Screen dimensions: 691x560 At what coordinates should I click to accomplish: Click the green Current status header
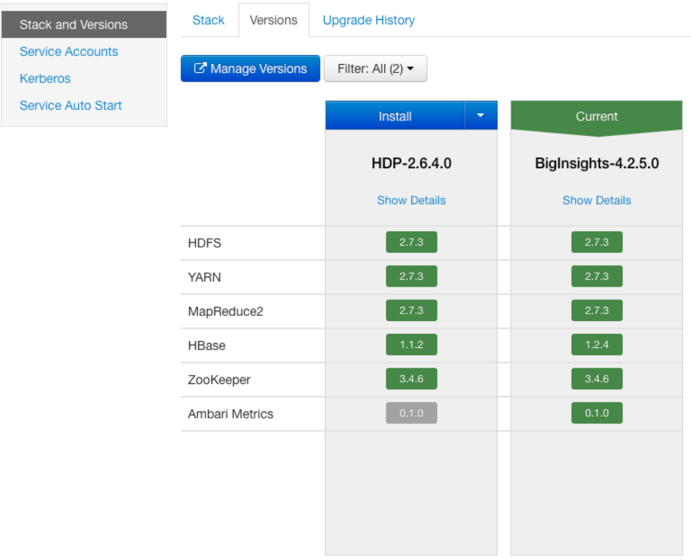(597, 117)
